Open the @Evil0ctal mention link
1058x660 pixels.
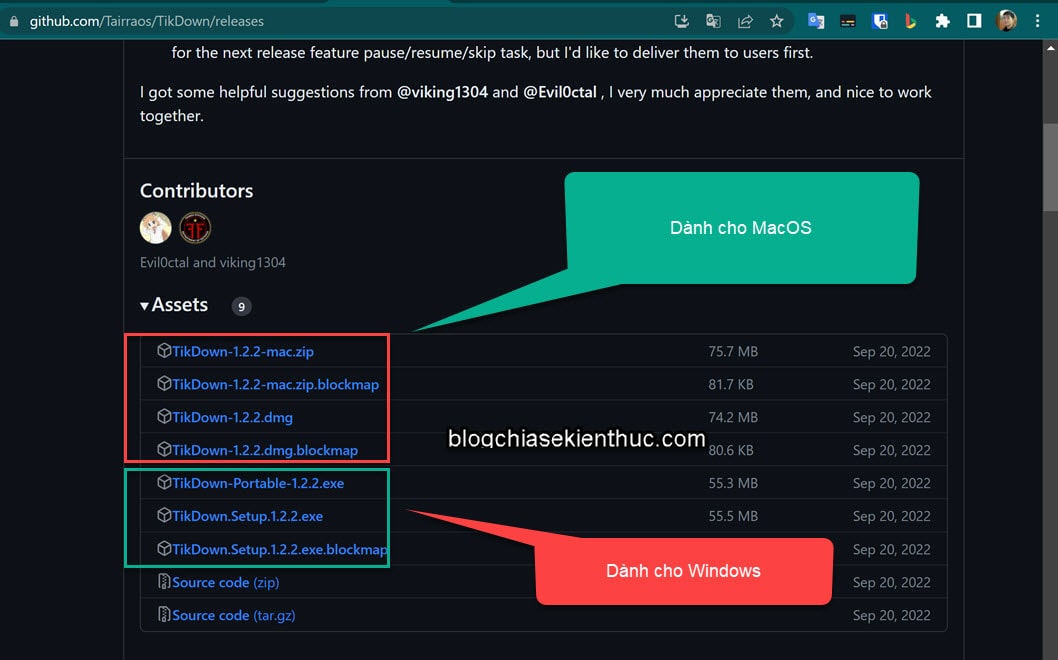tap(560, 92)
